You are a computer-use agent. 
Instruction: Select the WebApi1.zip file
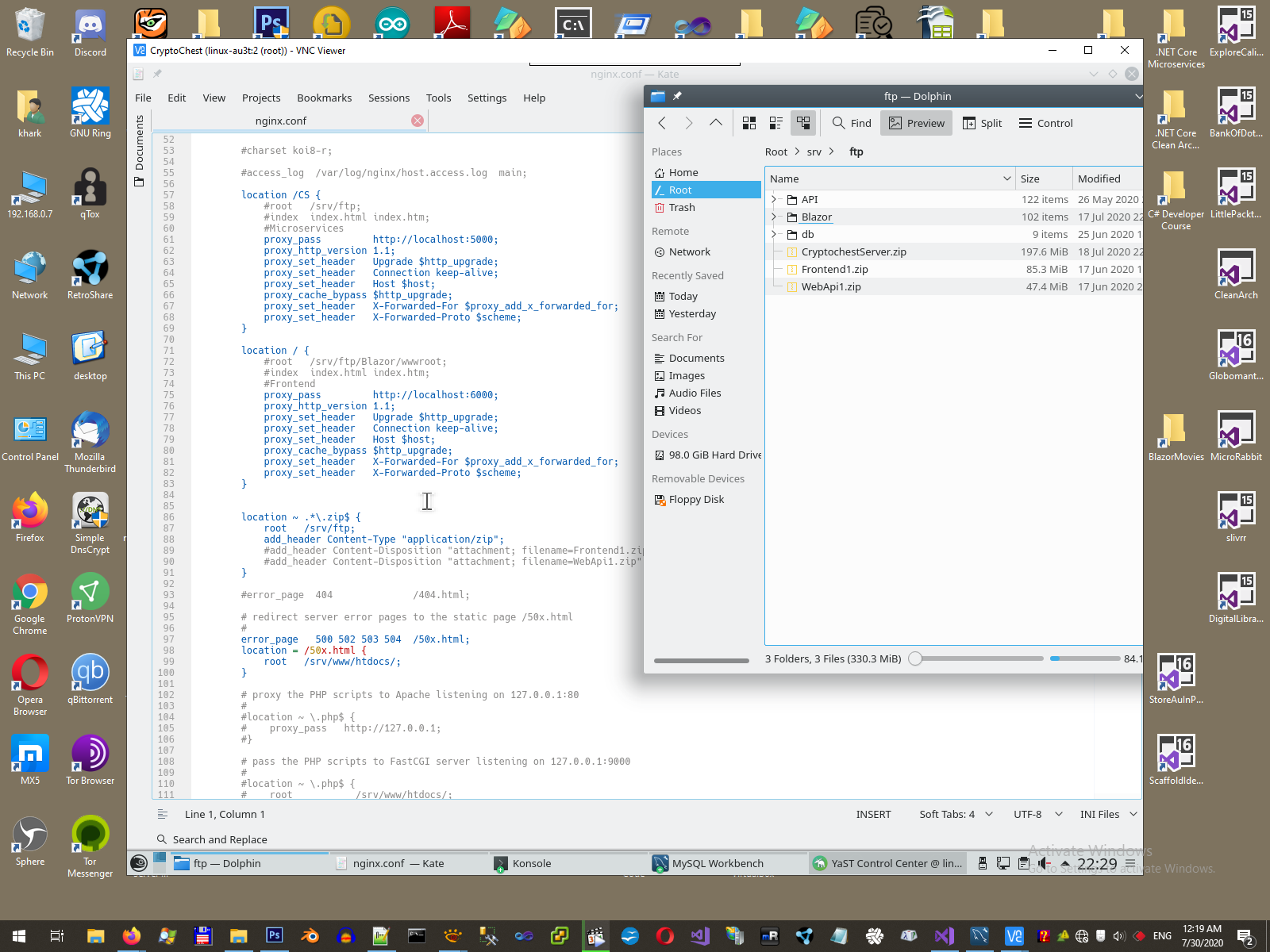[x=831, y=286]
